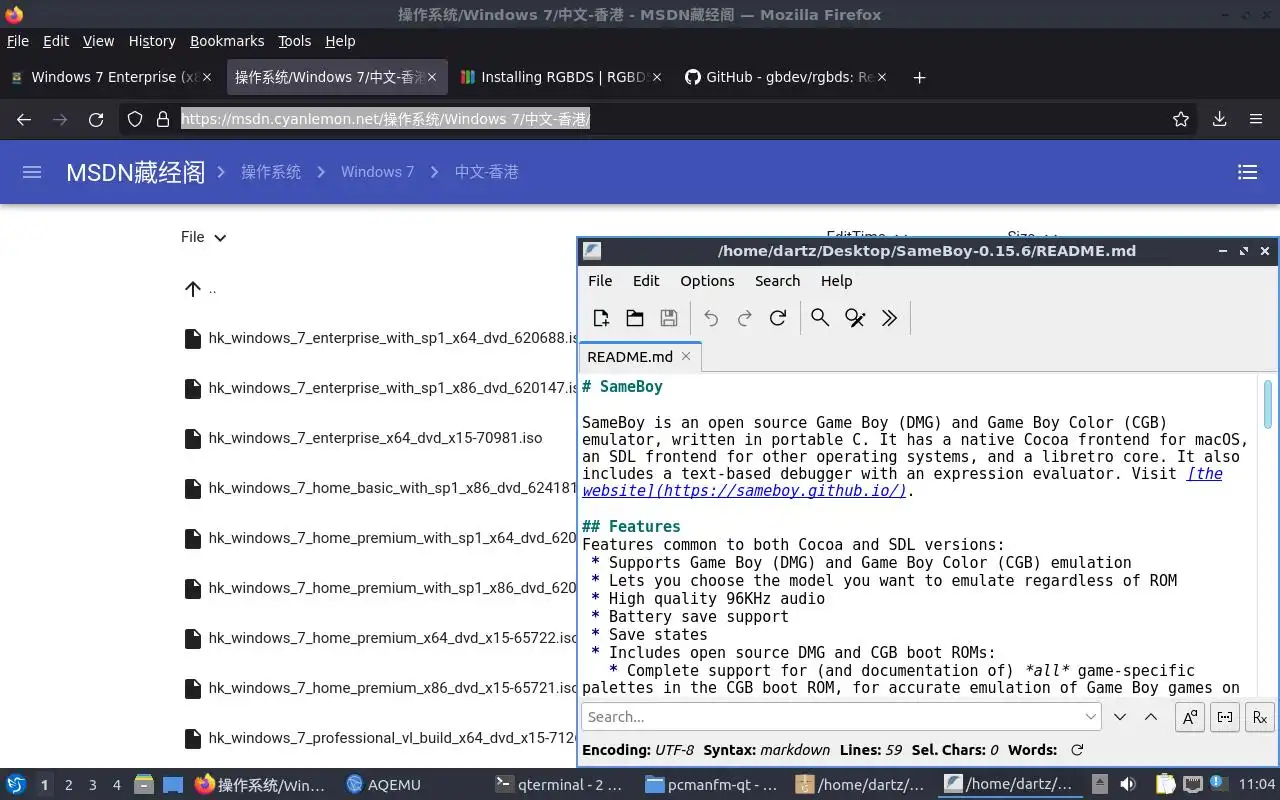Click Windows 7 breadcrumb link

(x=377, y=172)
